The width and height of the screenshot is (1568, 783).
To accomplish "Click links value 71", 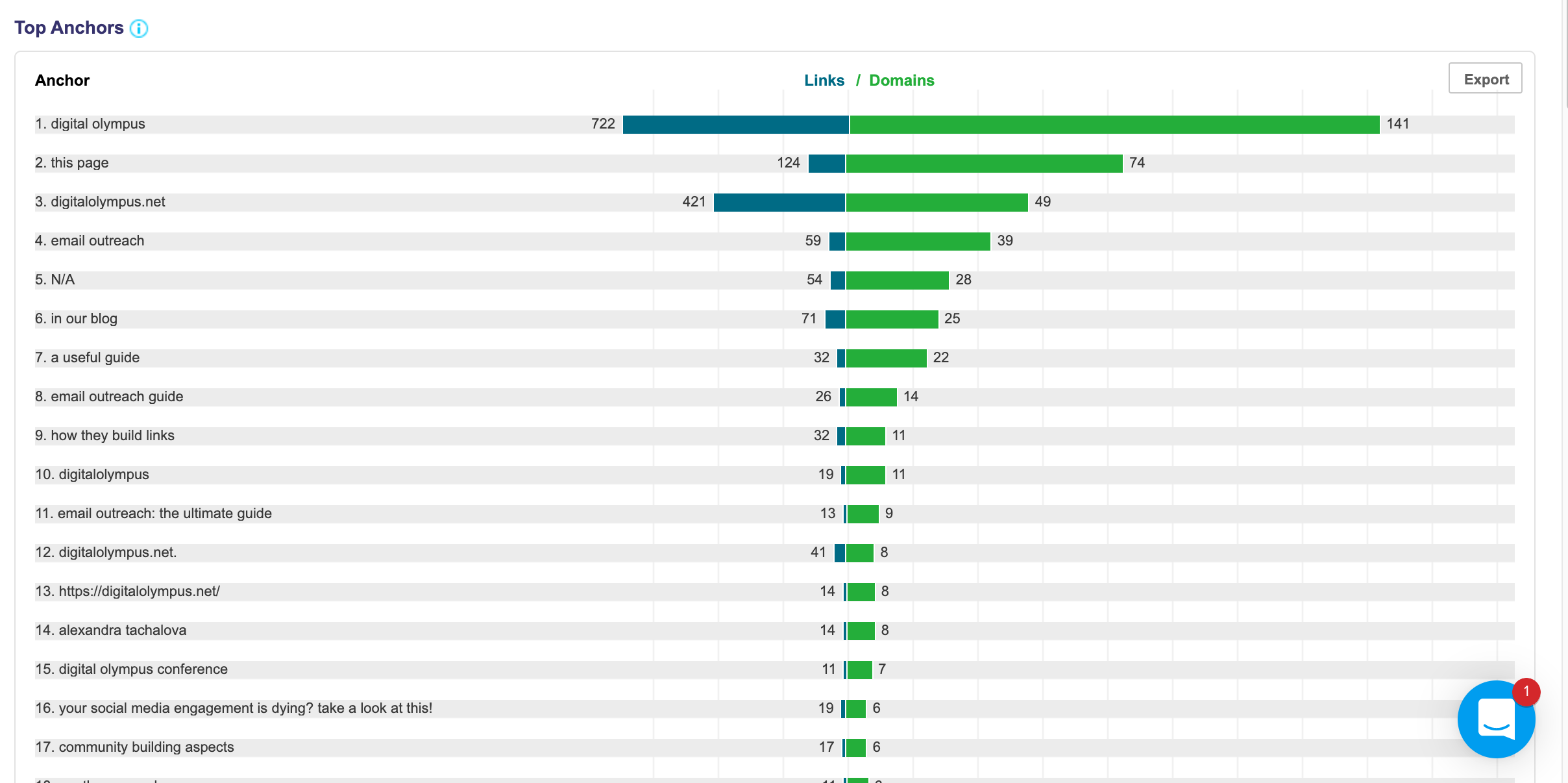I will tap(809, 319).
